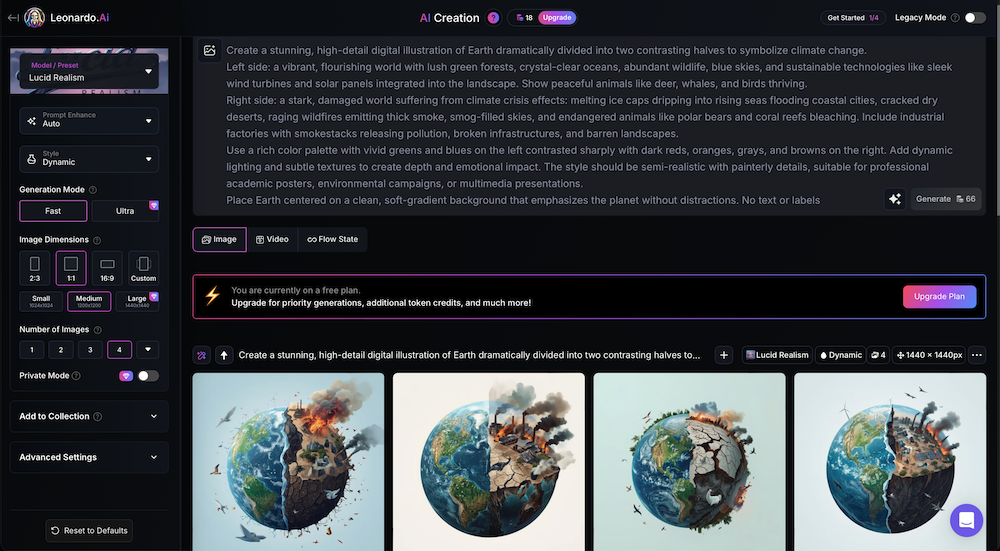Toggle Legacy Mode switch
Image resolution: width=1000 pixels, height=551 pixels.
tap(974, 18)
